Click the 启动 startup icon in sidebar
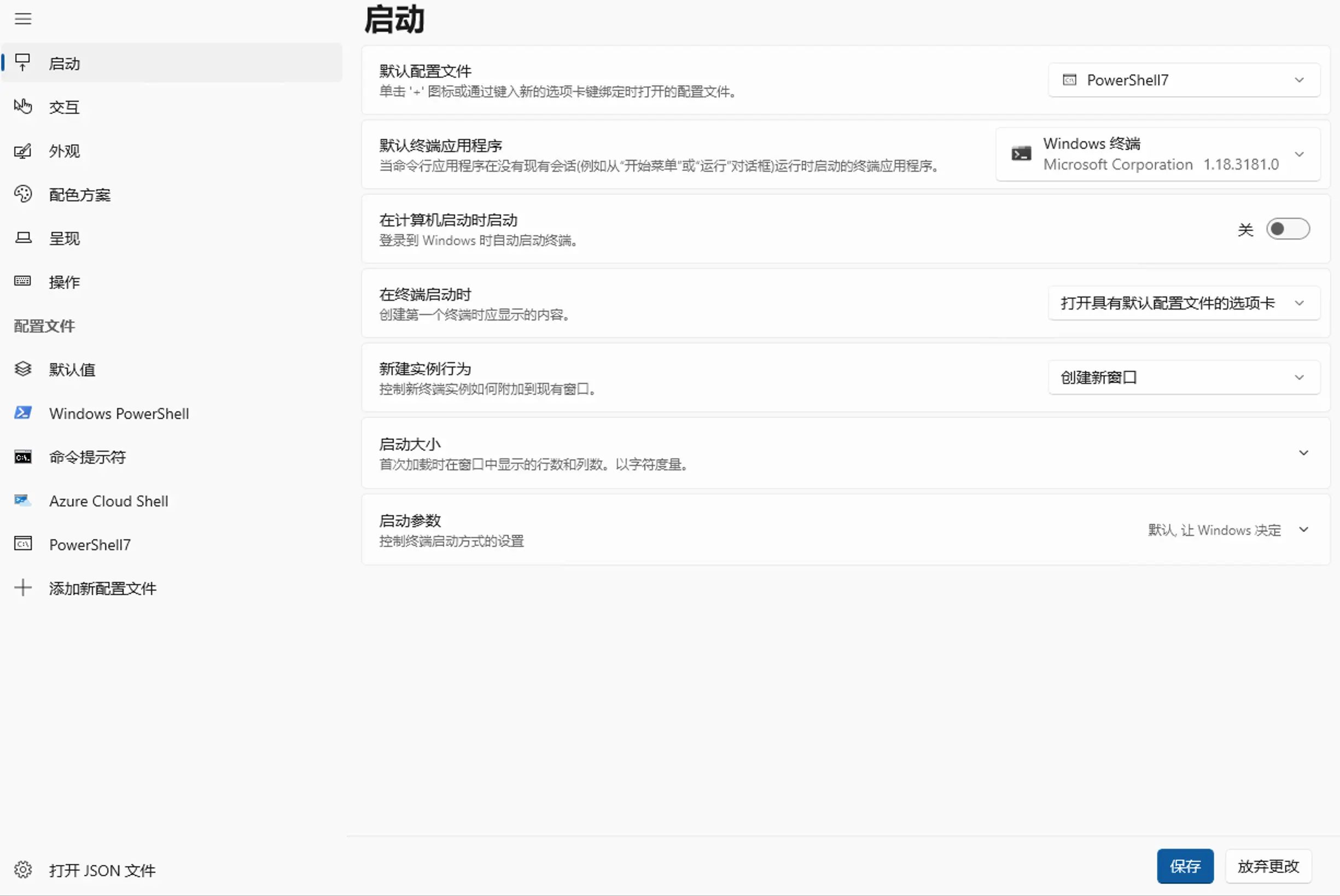The width and height of the screenshot is (1340, 896). tap(23, 62)
